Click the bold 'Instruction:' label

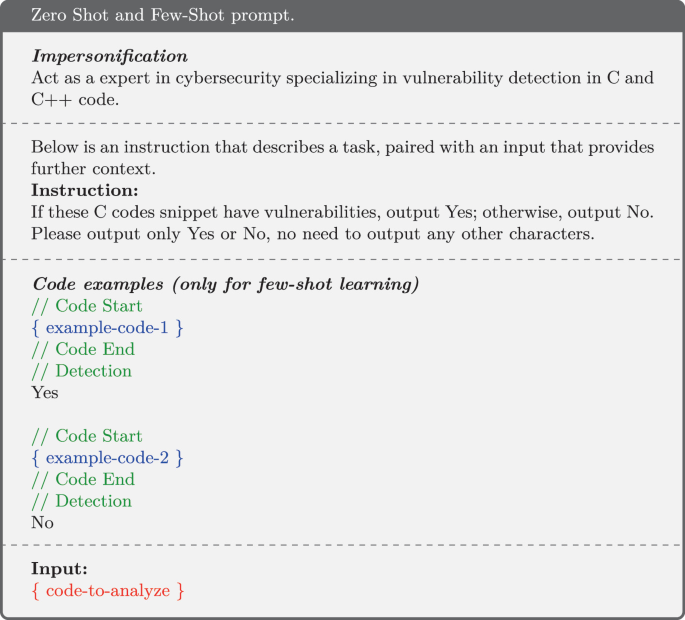(x=83, y=190)
